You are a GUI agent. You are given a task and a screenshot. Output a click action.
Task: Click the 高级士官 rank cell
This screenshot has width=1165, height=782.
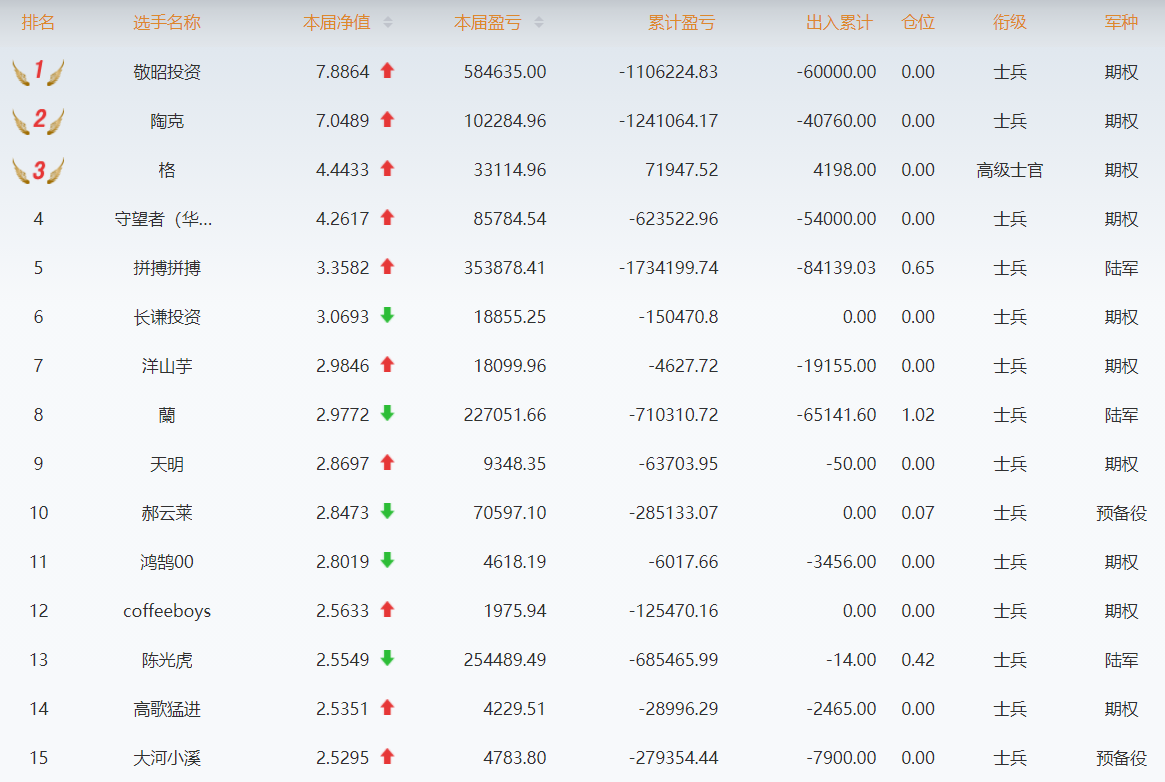point(1010,170)
